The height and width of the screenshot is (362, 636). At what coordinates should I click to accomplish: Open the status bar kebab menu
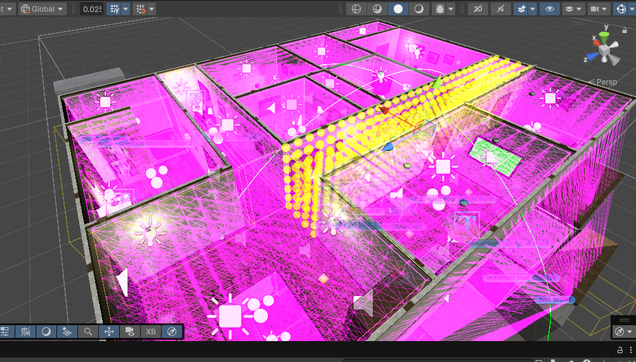click(631, 350)
